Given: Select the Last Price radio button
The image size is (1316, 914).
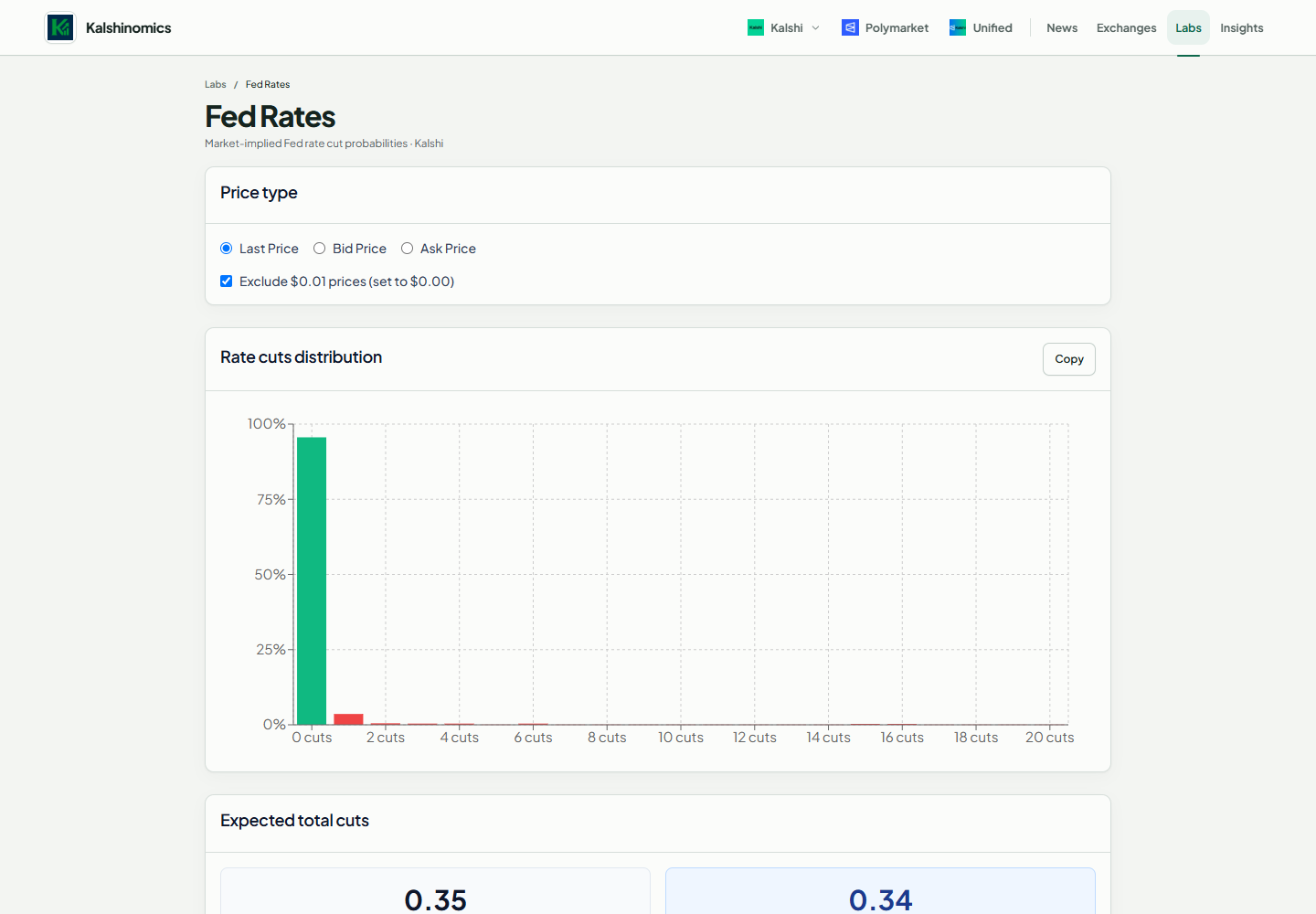Looking at the screenshot, I should click(x=227, y=249).
